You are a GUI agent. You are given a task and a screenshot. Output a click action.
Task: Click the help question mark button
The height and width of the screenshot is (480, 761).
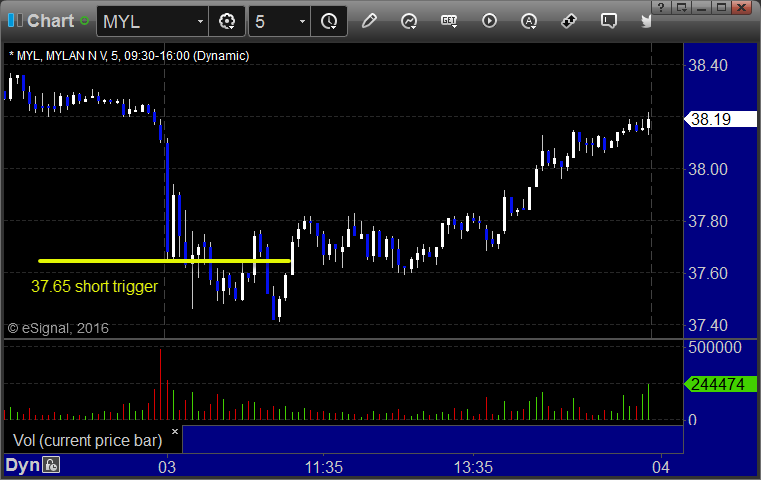coord(661,7)
